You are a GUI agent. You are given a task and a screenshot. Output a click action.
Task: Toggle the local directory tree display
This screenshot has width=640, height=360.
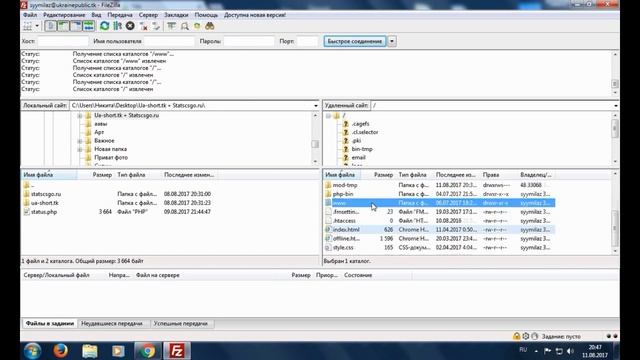coord(63,26)
